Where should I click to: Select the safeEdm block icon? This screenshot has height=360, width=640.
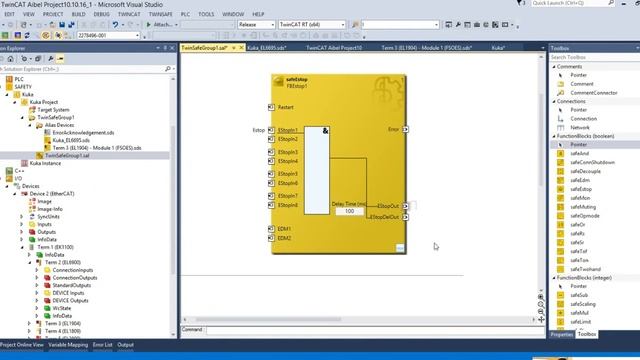[560, 180]
